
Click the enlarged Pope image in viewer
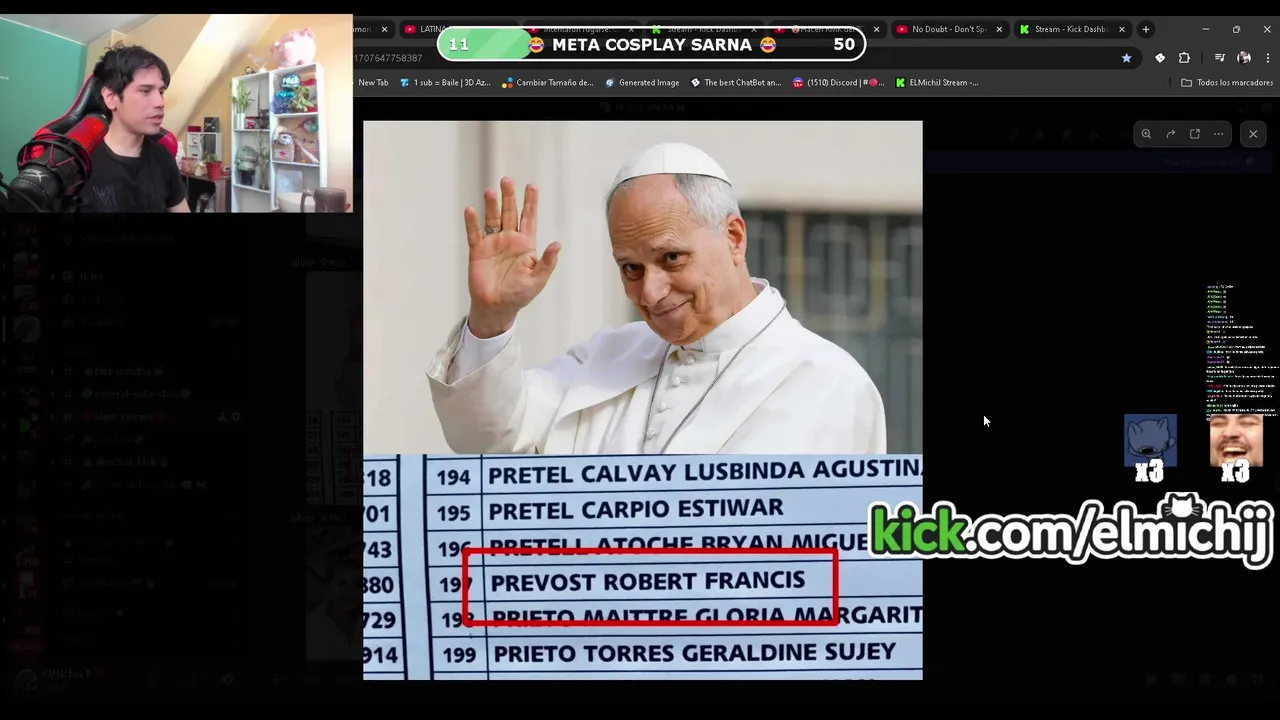click(643, 400)
